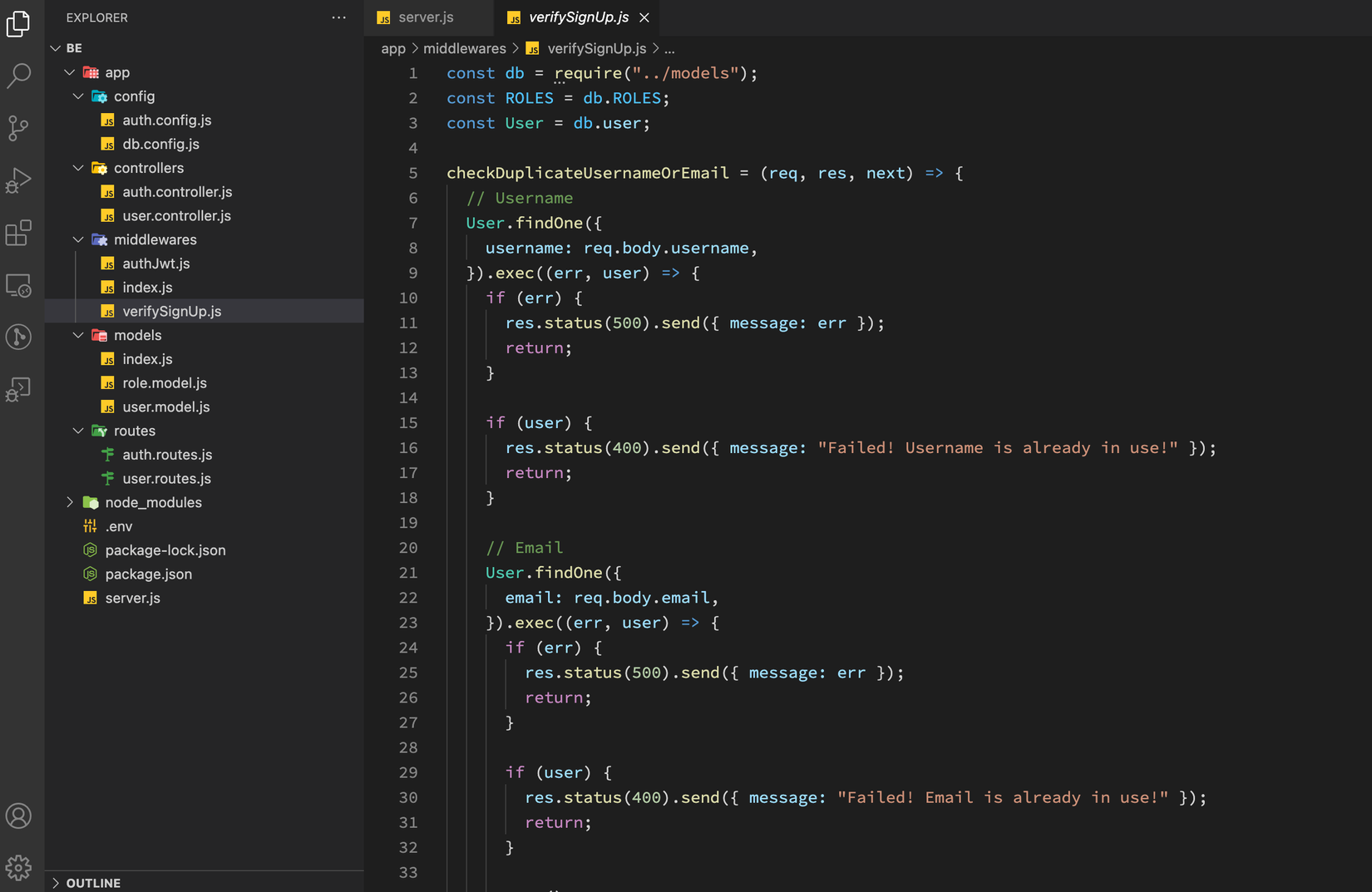This screenshot has height=892, width=1372.
Task: Open the Accounts menu icon
Action: (x=18, y=816)
